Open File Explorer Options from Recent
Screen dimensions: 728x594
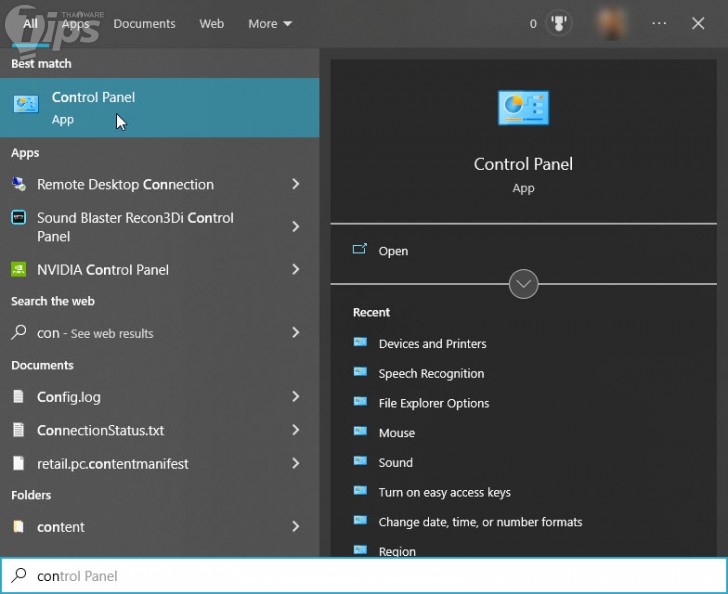(434, 403)
